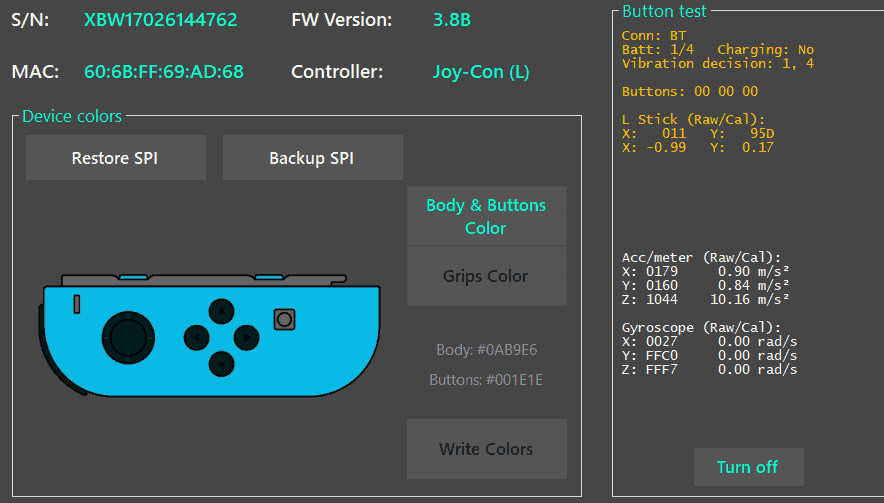This screenshot has height=503, width=884.
Task: Select the Grips Color button
Action: click(487, 276)
